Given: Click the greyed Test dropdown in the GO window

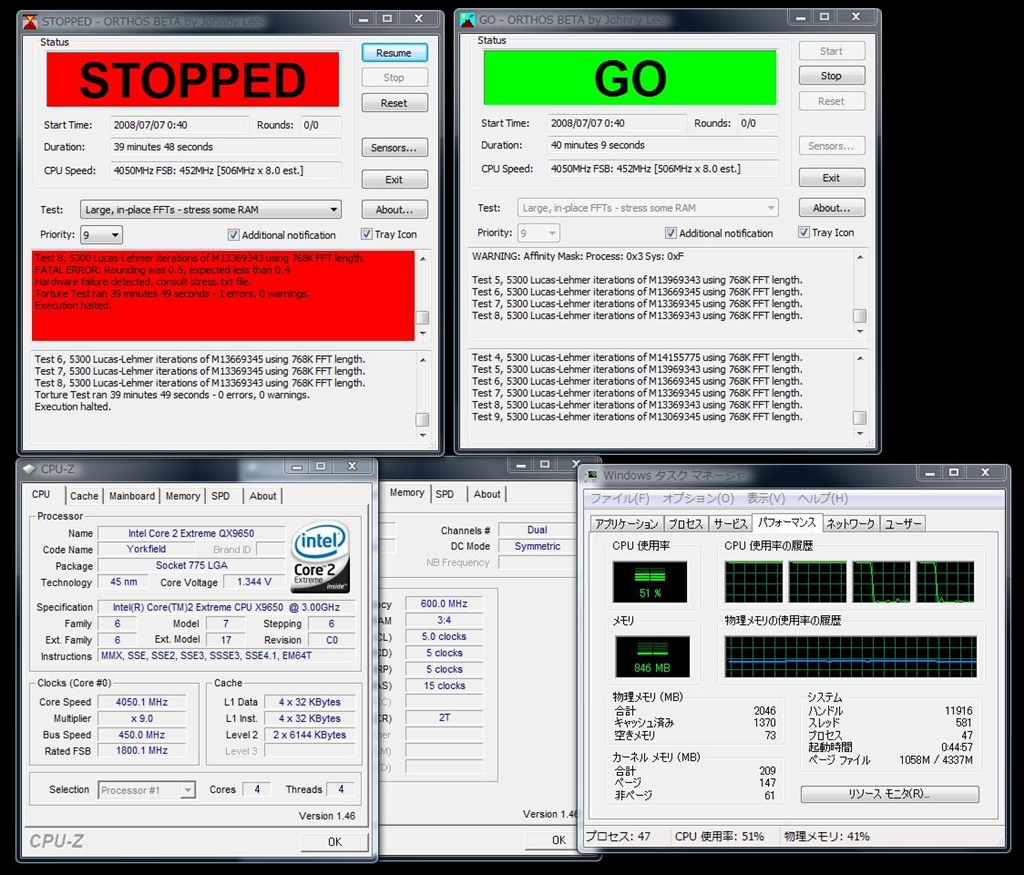Looking at the screenshot, I should pos(648,208).
